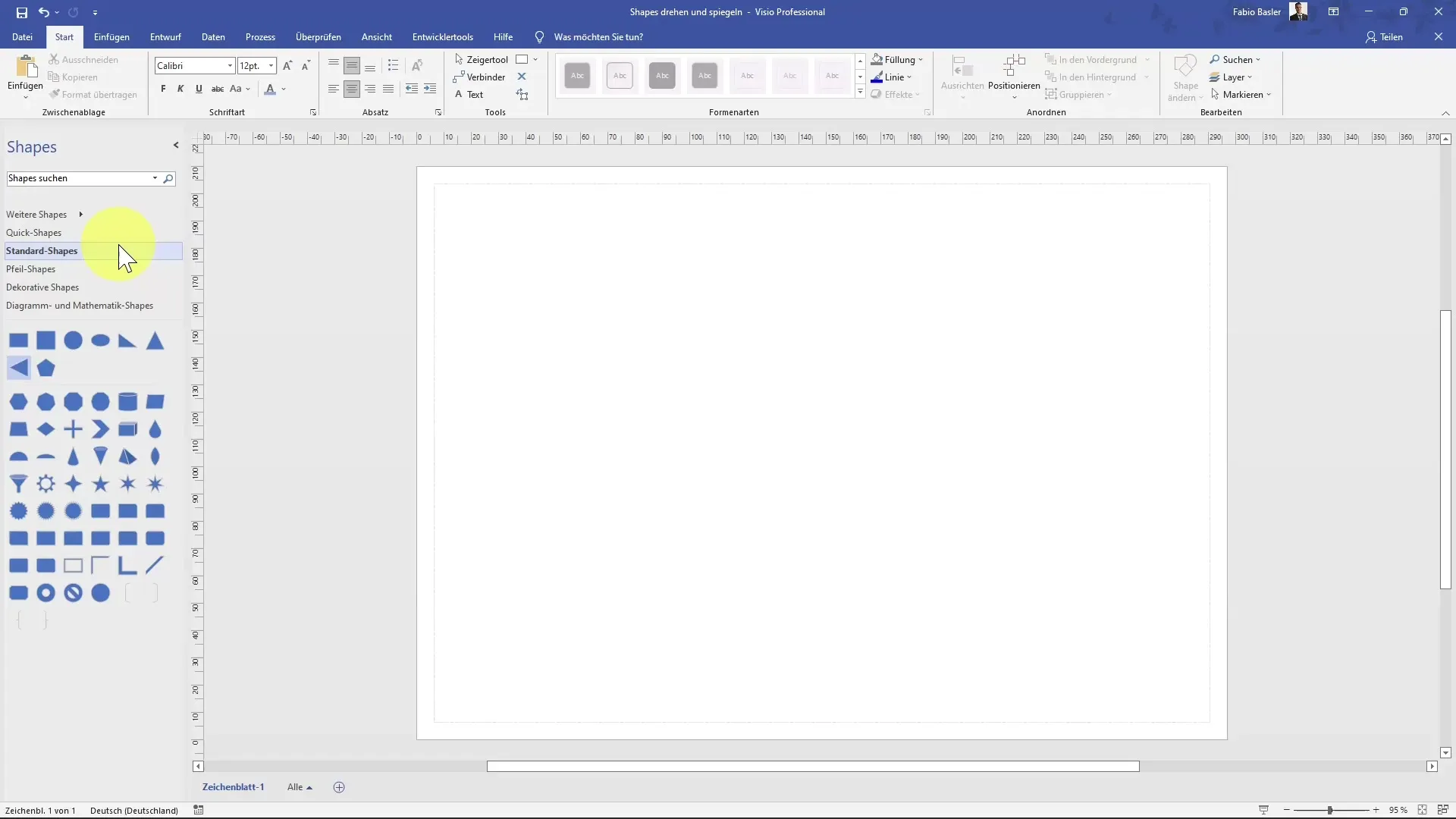This screenshot has height=819, width=1456.
Task: Toggle bold formatting F
Action: [x=163, y=89]
